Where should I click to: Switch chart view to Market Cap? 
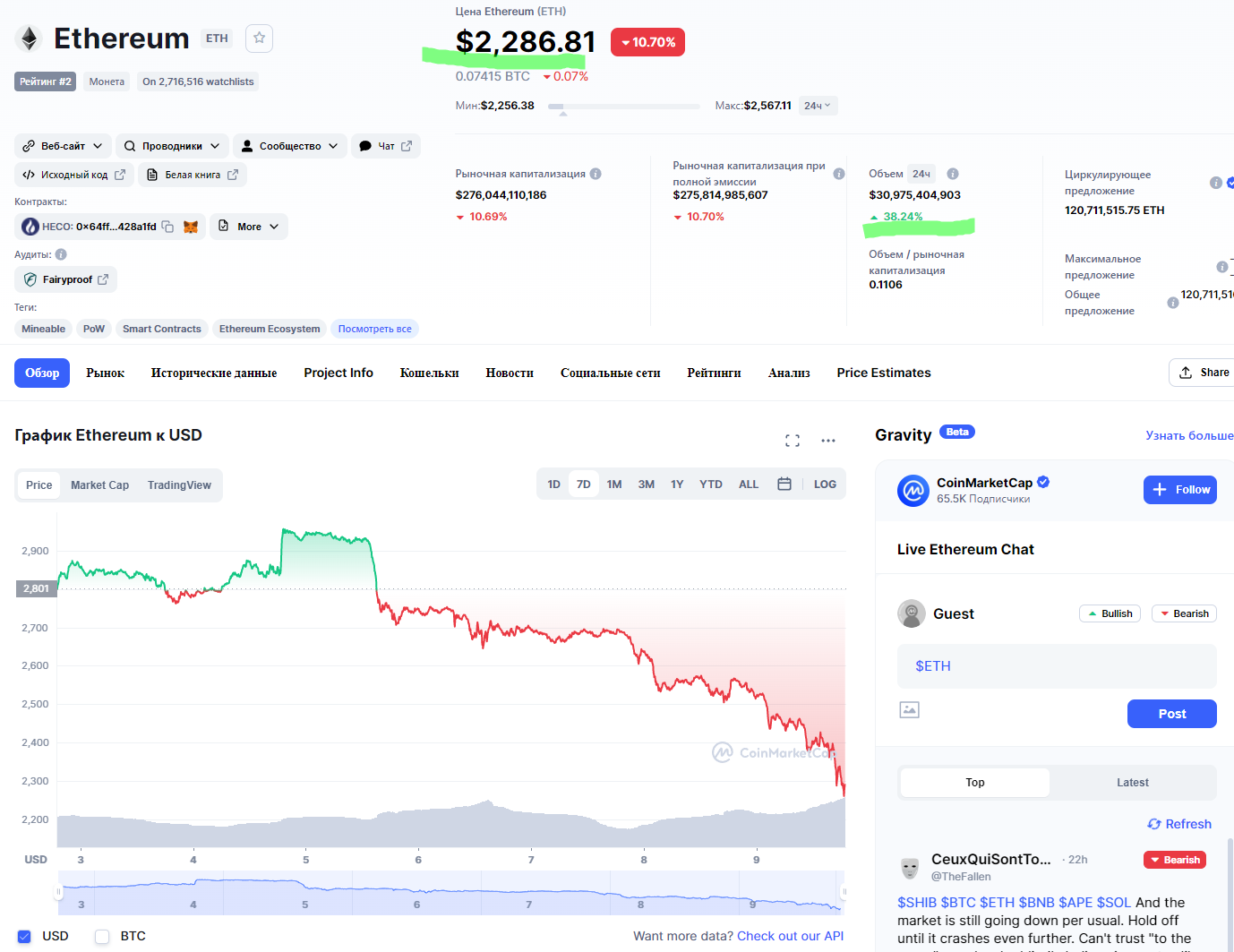coord(99,485)
